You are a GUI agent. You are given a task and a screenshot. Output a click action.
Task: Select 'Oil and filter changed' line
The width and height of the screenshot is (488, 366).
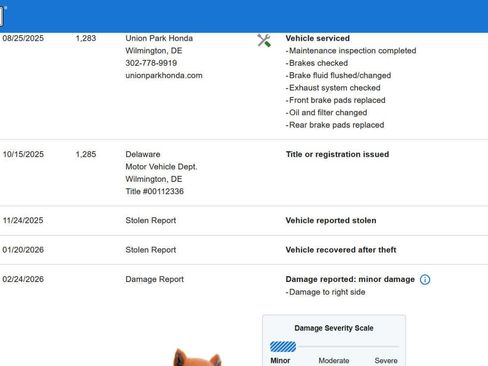(326, 113)
